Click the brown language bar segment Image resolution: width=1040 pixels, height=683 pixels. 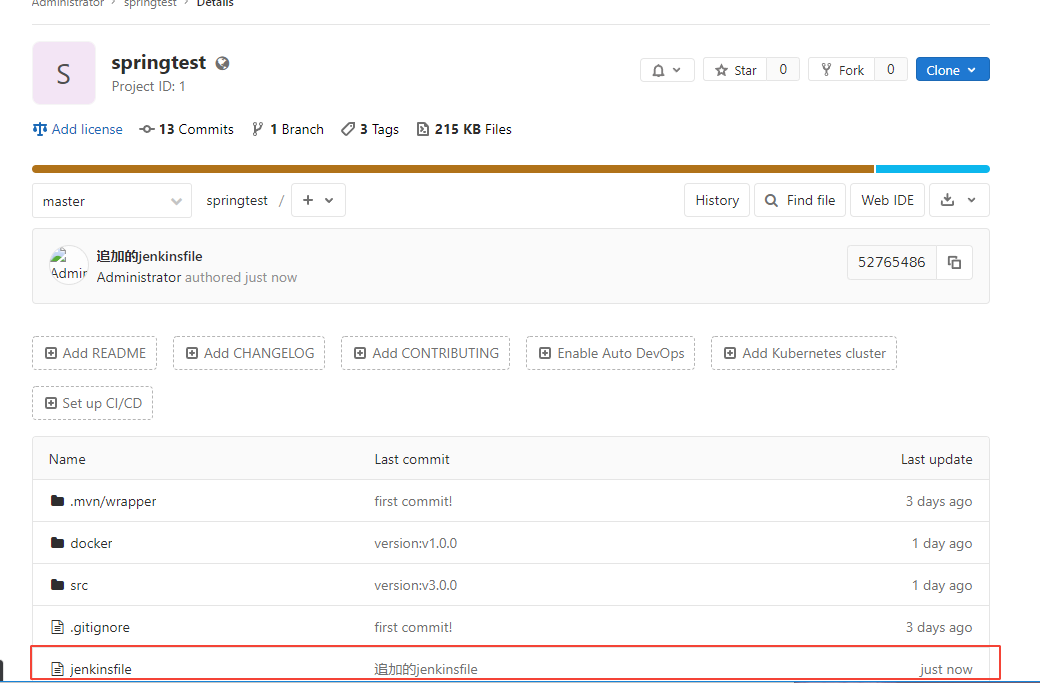point(453,169)
